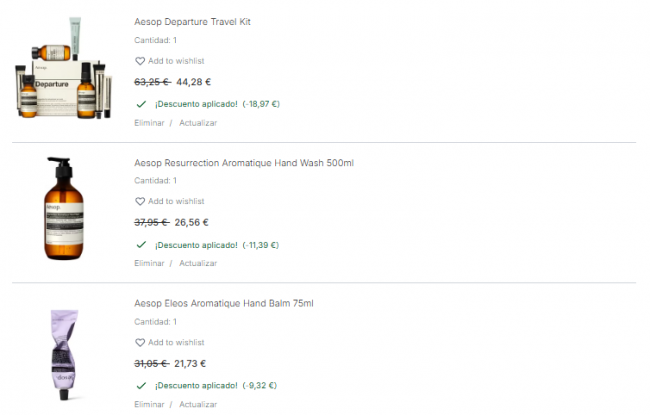This screenshot has width=650, height=415.
Task: Click heart icon for Resurrection Hand Wash
Action: [x=140, y=201]
